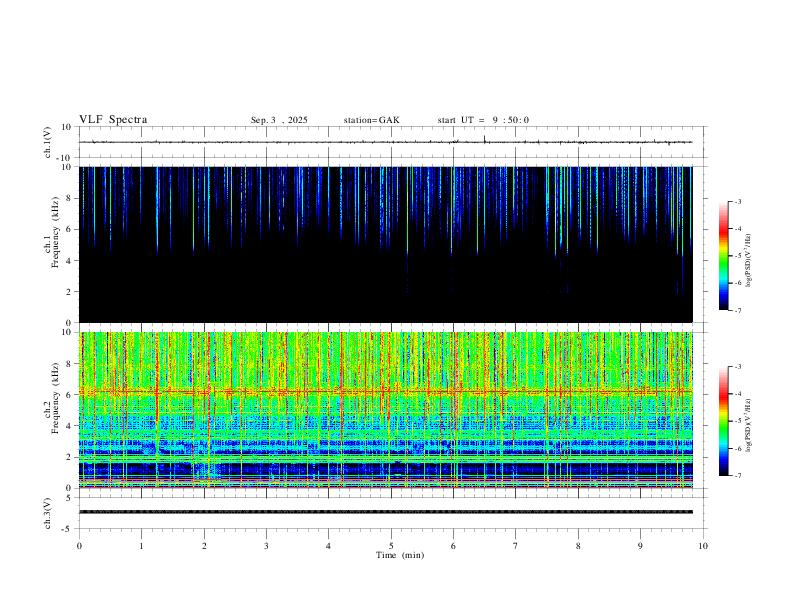The width and height of the screenshot is (792, 612).
Task: Click the 10 minute tick label on time axis
Action: click(x=703, y=546)
